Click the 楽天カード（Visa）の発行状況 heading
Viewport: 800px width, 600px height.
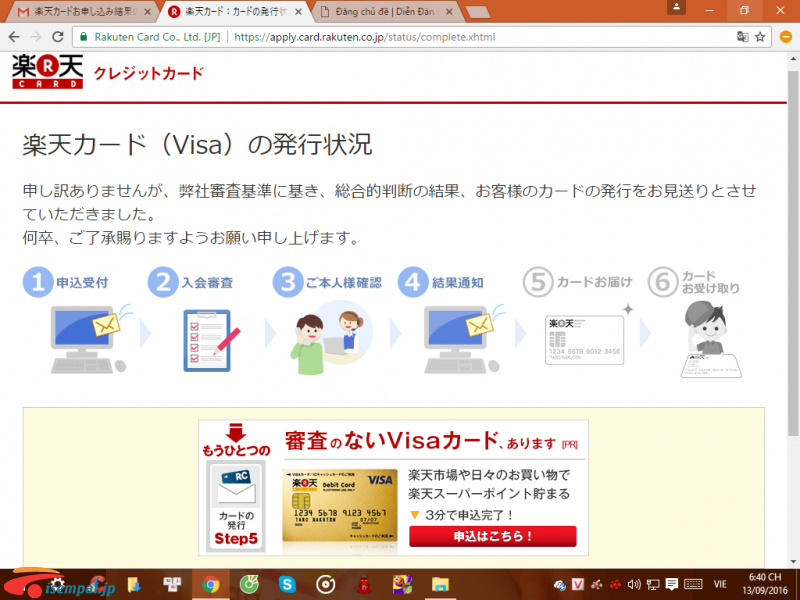coord(197,145)
